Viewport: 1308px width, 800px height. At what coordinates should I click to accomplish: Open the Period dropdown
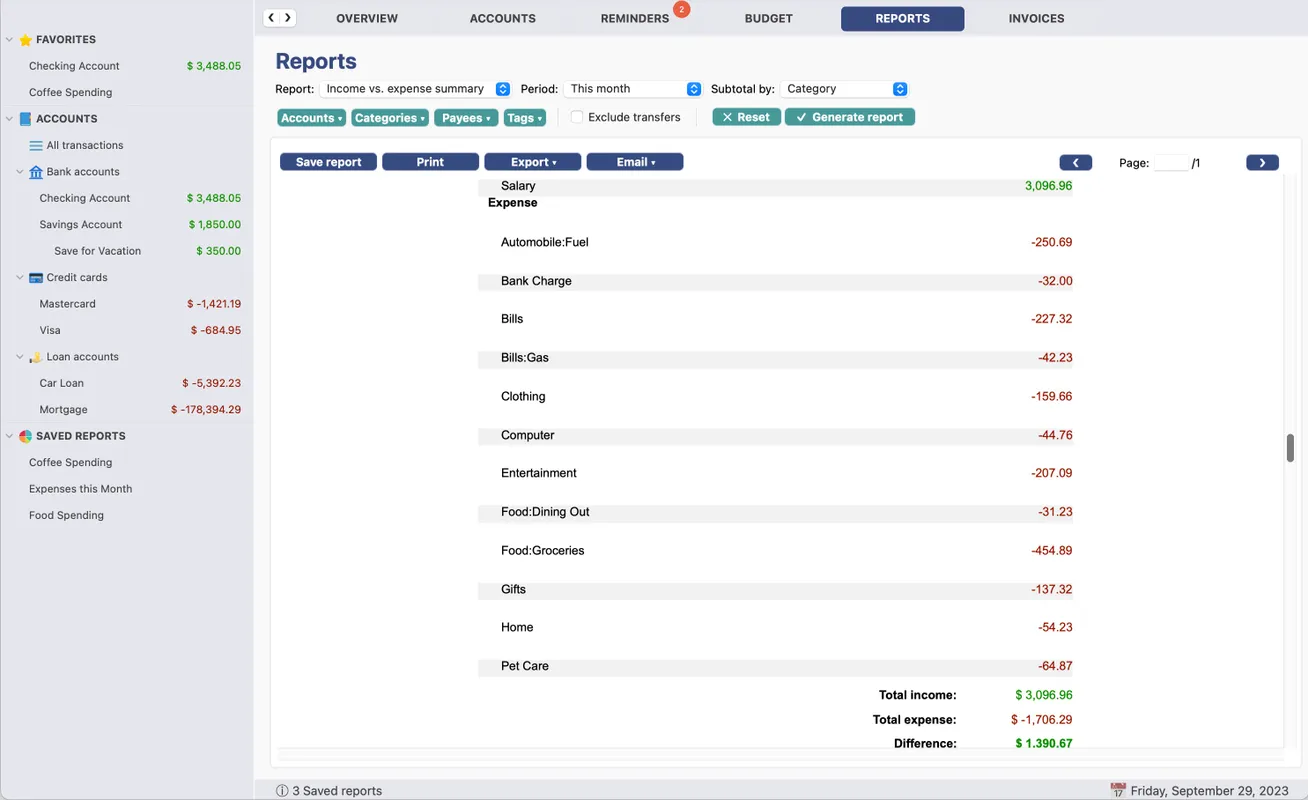tap(632, 89)
